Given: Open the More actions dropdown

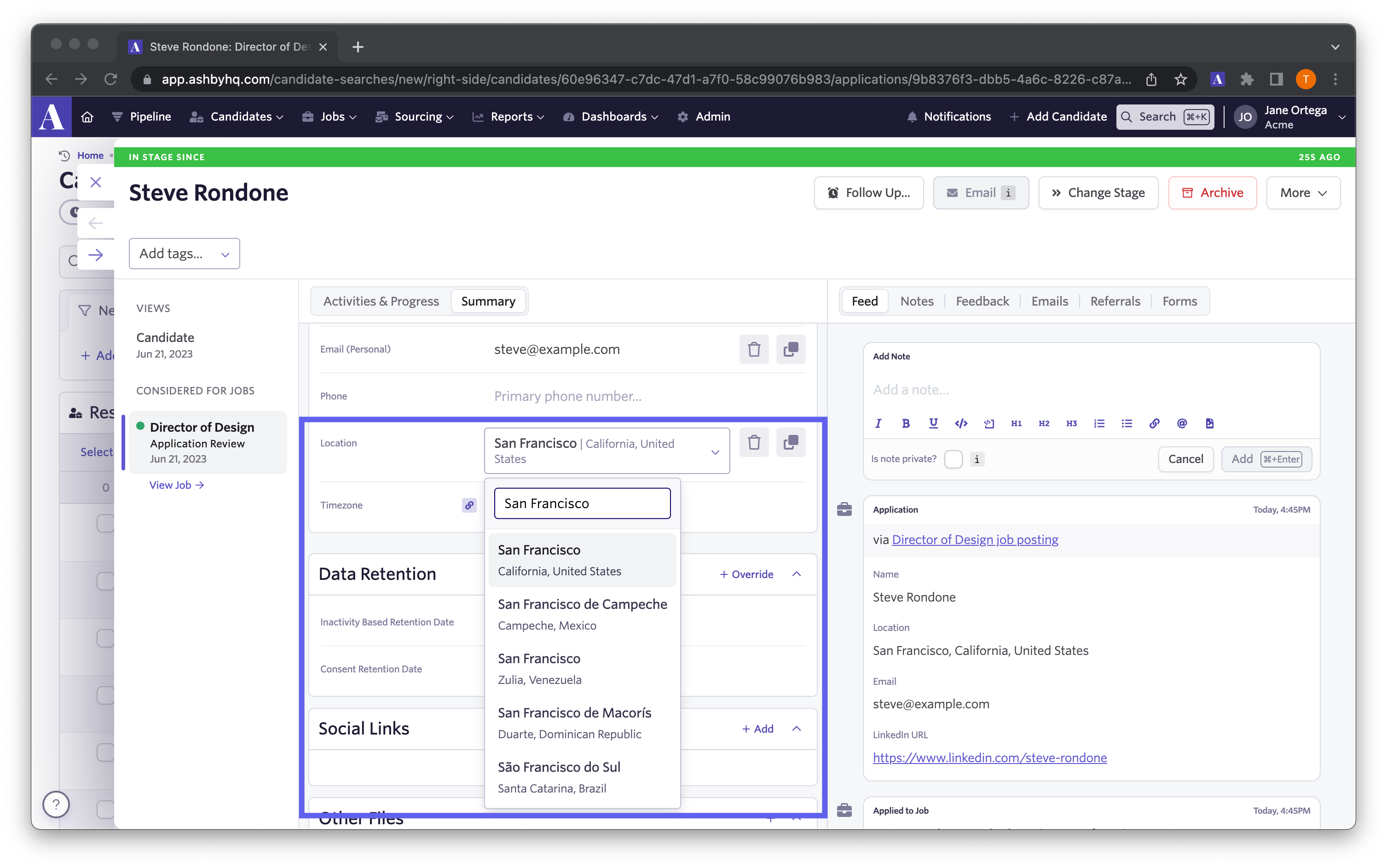Looking at the screenshot, I should point(1303,193).
